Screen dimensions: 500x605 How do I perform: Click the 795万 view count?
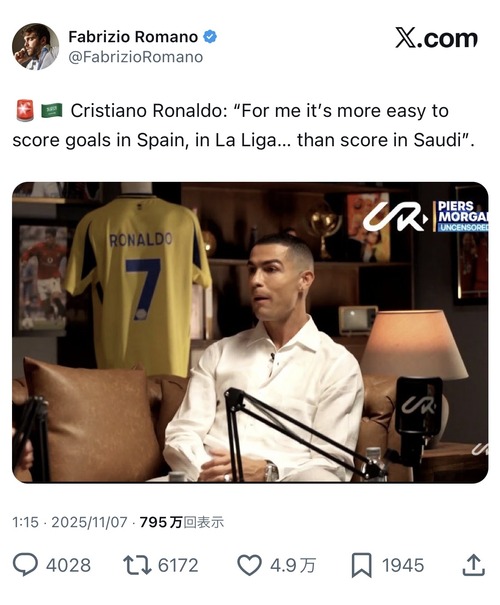181,522
